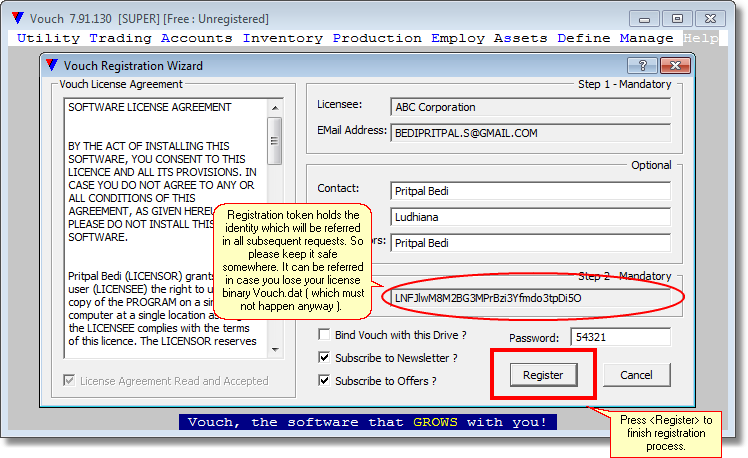748x458 pixels.
Task: Uncheck Subscribe to Newsletter checkbox
Action: pyautogui.click(x=324, y=357)
